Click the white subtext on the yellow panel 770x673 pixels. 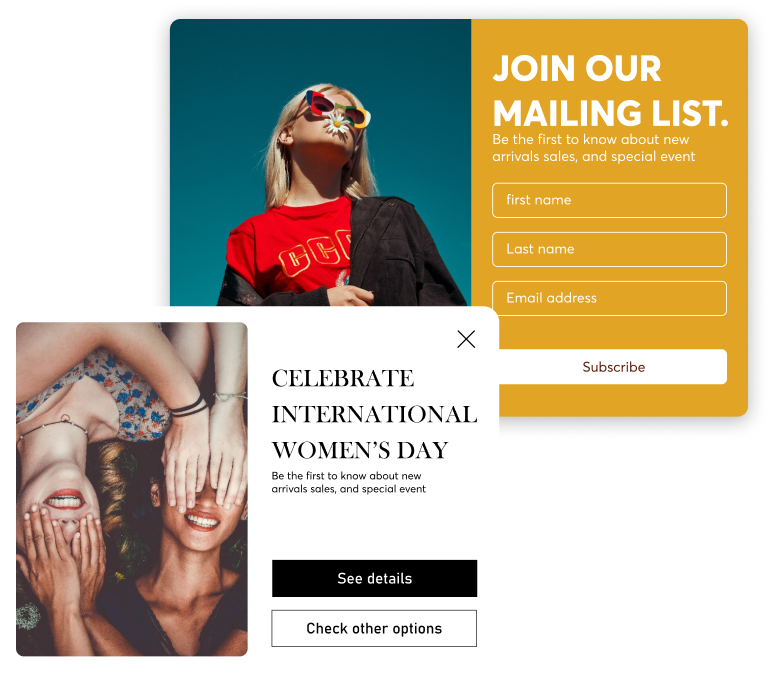pyautogui.click(x=593, y=148)
